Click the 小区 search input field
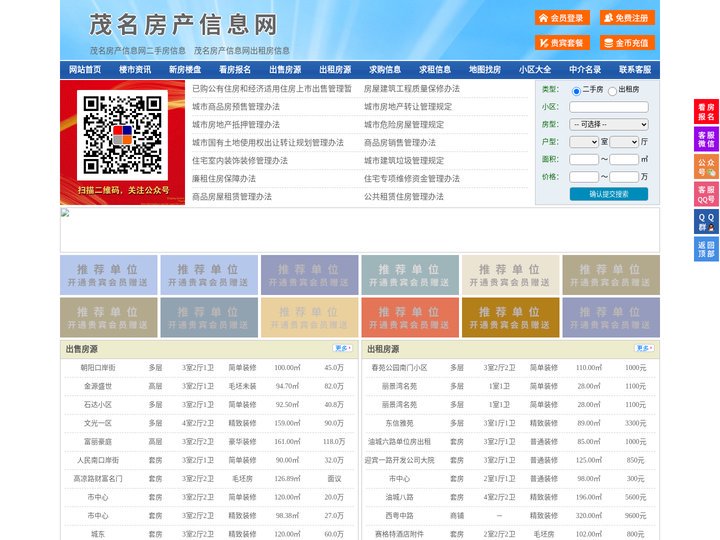 (609, 107)
